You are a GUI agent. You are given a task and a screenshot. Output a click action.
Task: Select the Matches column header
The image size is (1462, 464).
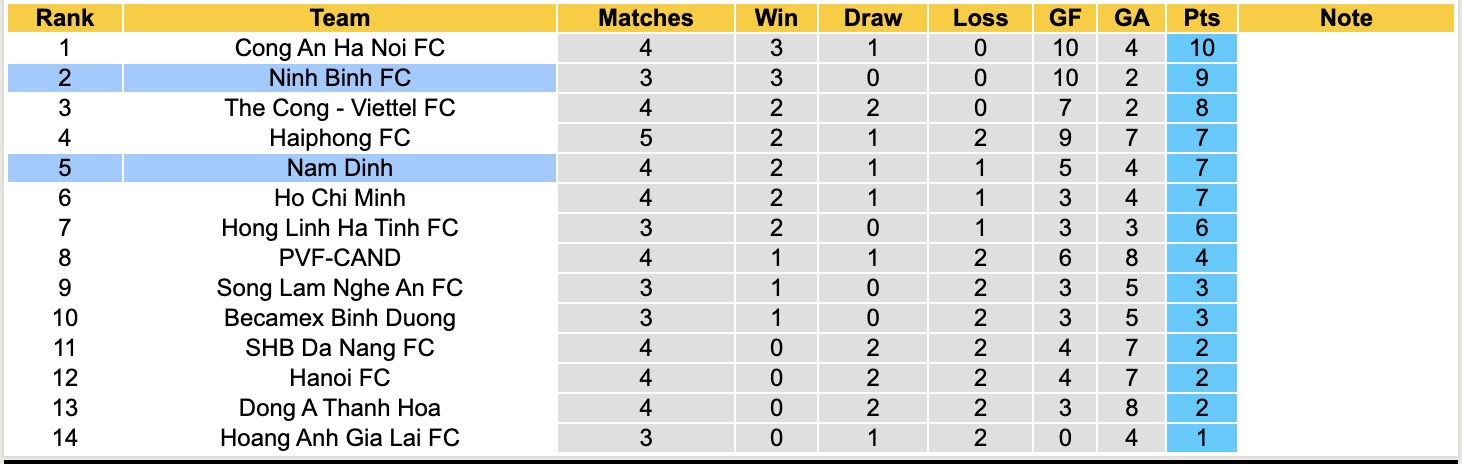point(645,18)
